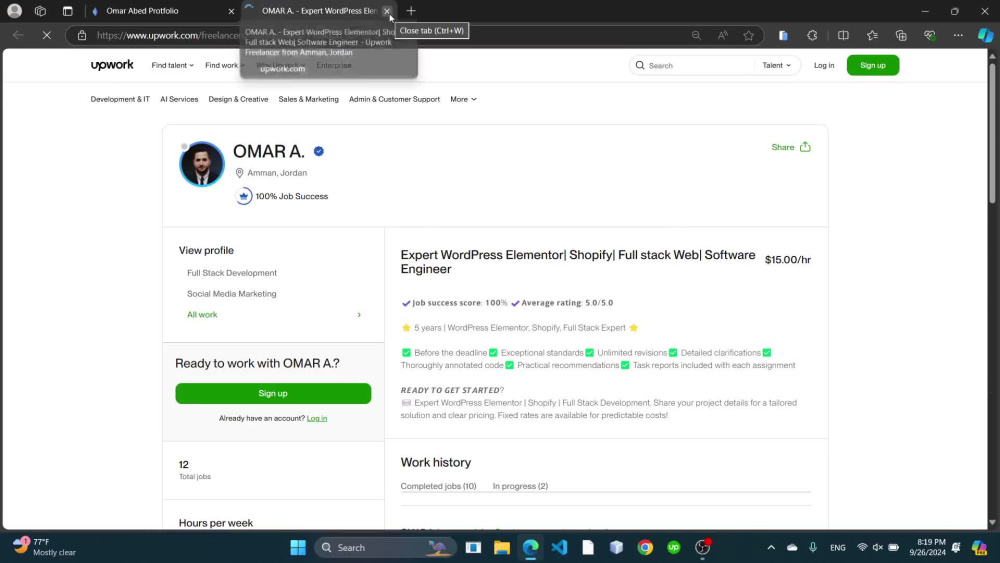Image resolution: width=1000 pixels, height=563 pixels.
Task: Open Sales & Marketing category
Action: [x=308, y=99]
